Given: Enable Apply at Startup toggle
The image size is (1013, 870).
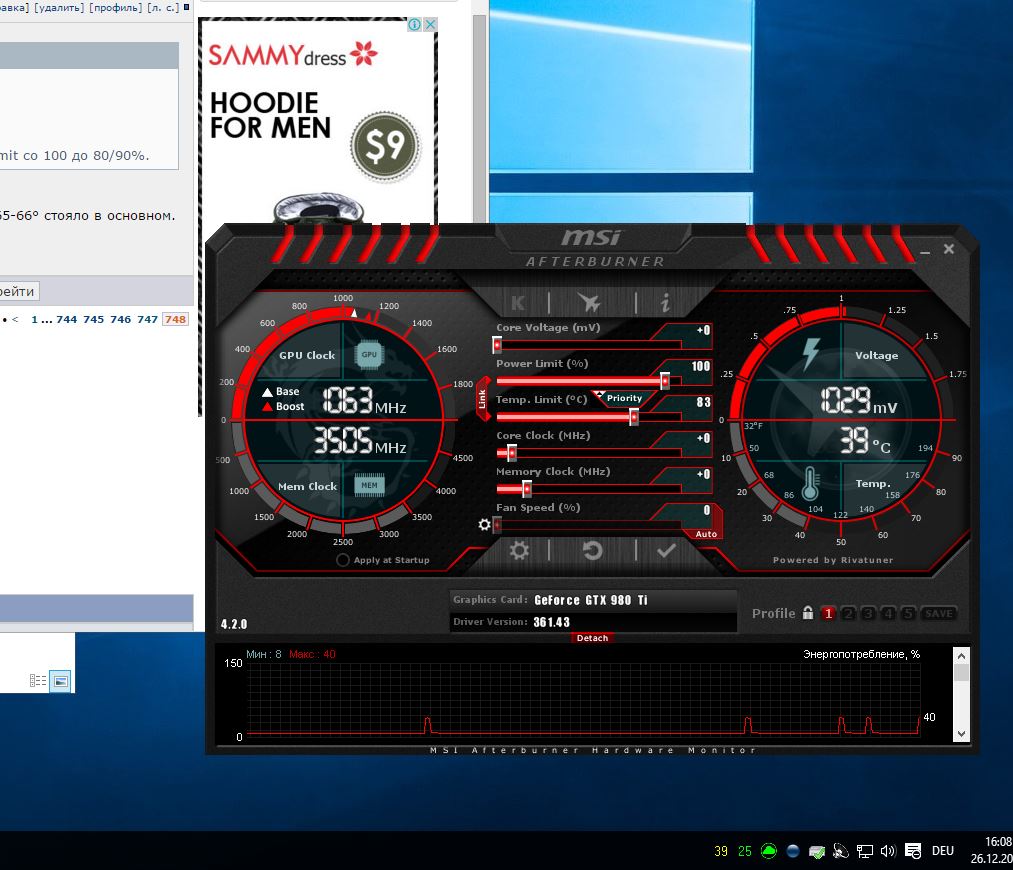Looking at the screenshot, I should coord(342,560).
